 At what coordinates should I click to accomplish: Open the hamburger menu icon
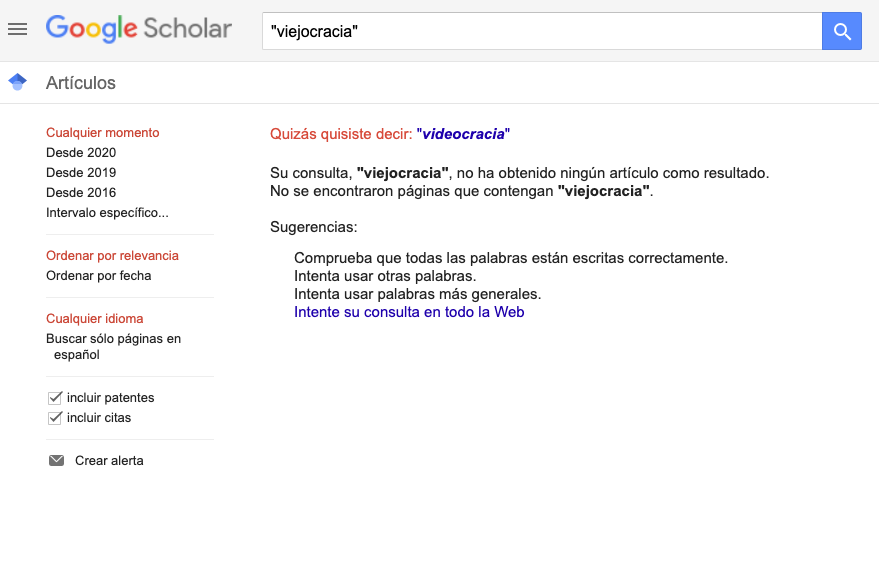coord(17,29)
